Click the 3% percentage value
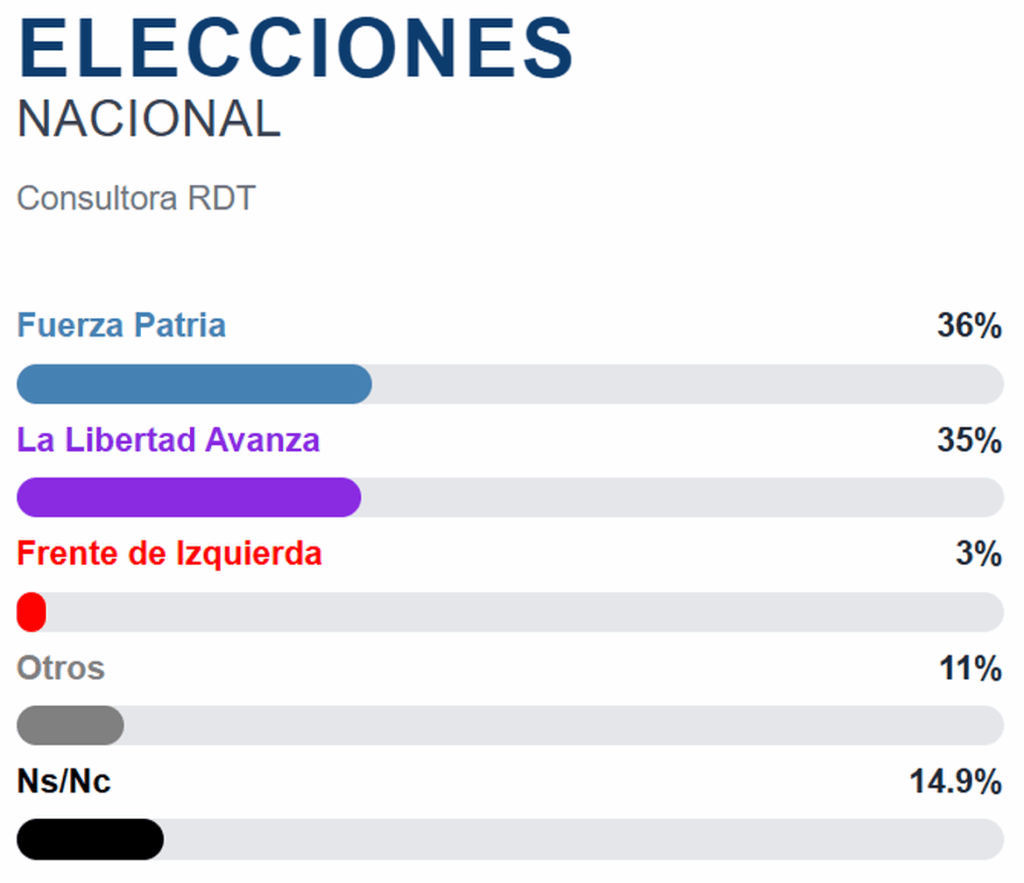This screenshot has width=1024, height=883. (x=978, y=554)
